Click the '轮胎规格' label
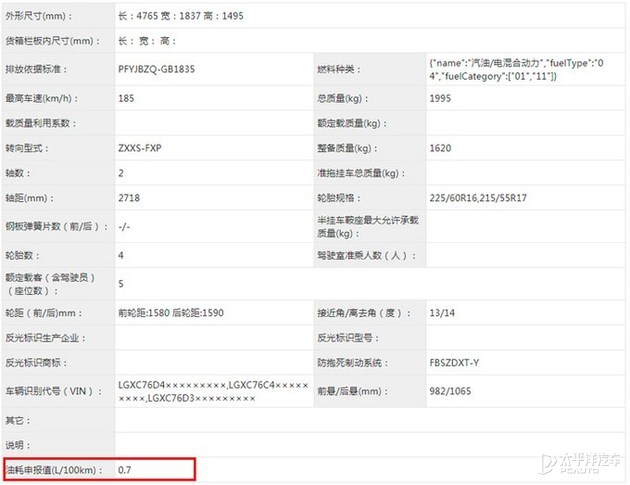This screenshot has height=485, width=630. coord(339,198)
